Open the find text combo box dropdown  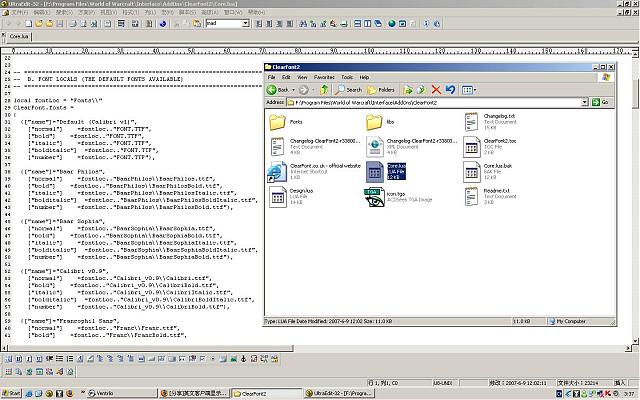pyautogui.click(x=246, y=23)
